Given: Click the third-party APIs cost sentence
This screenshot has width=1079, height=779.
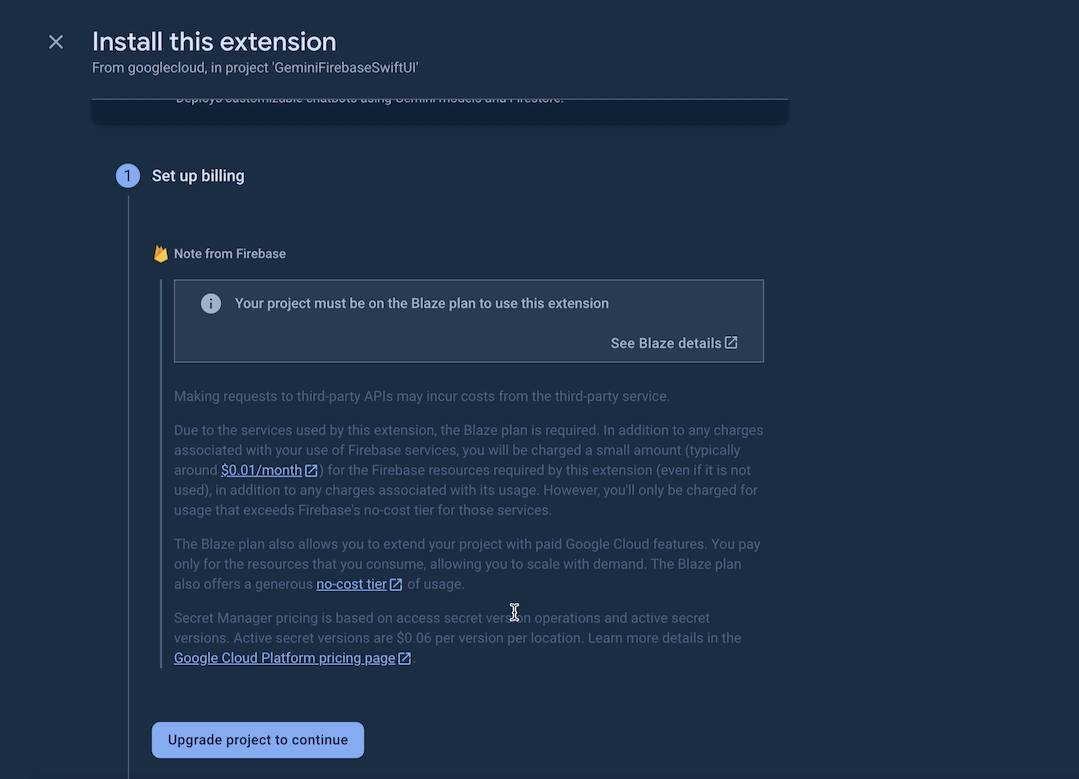Looking at the screenshot, I should pos(421,396).
